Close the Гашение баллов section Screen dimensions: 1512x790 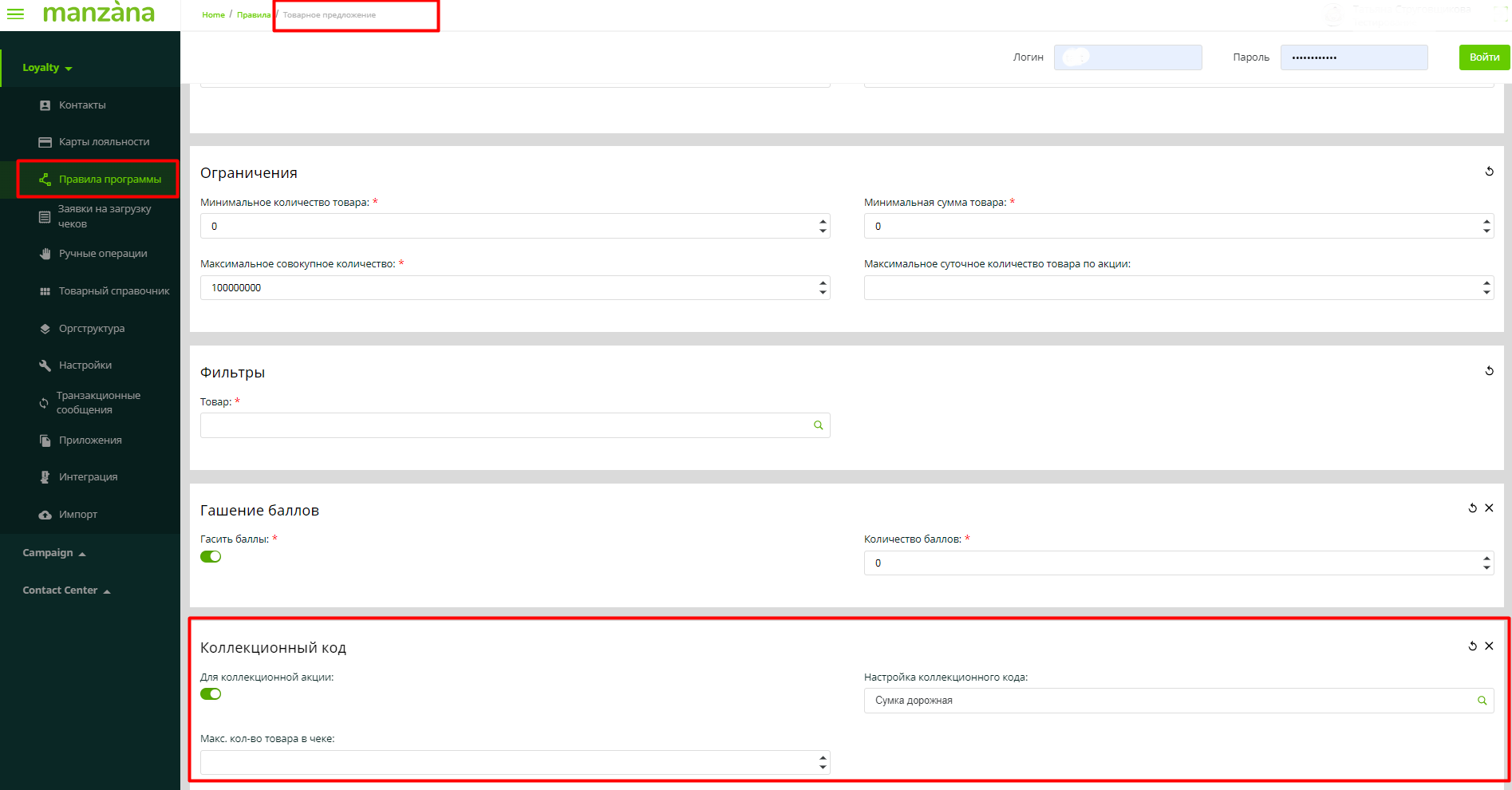1489,508
